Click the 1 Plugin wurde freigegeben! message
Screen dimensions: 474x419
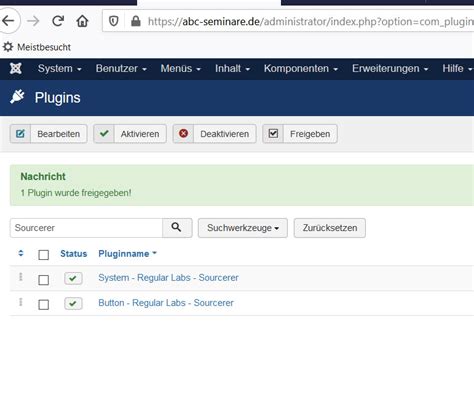[x=76, y=193]
